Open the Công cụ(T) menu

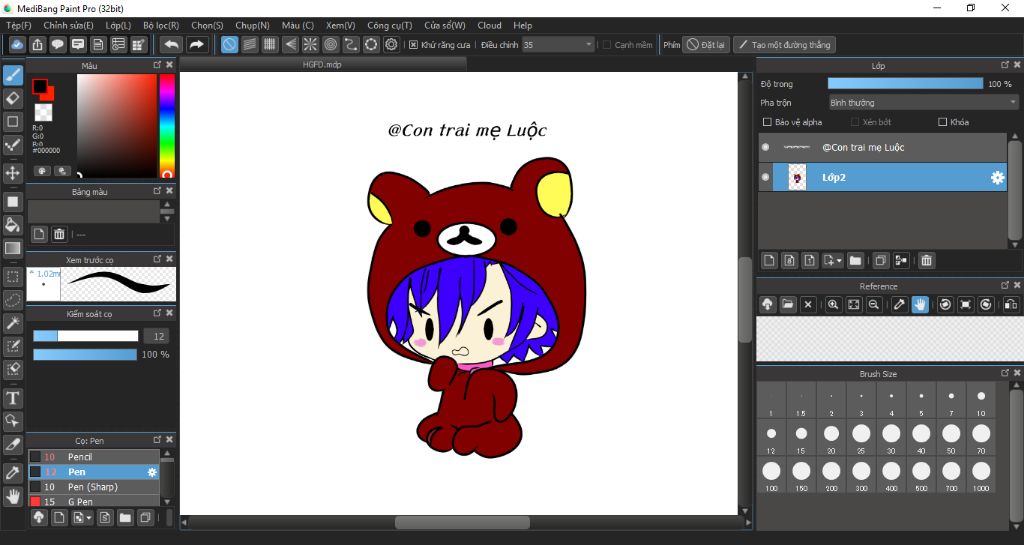point(389,25)
